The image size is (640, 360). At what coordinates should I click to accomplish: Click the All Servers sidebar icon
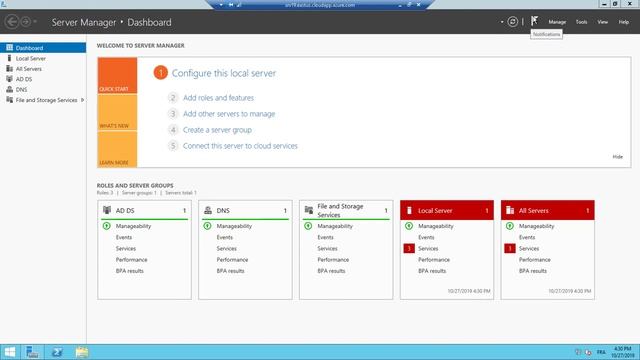tap(9, 69)
